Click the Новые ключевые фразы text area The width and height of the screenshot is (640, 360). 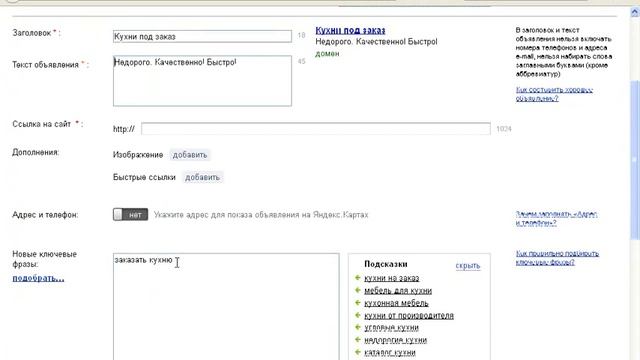point(226,307)
